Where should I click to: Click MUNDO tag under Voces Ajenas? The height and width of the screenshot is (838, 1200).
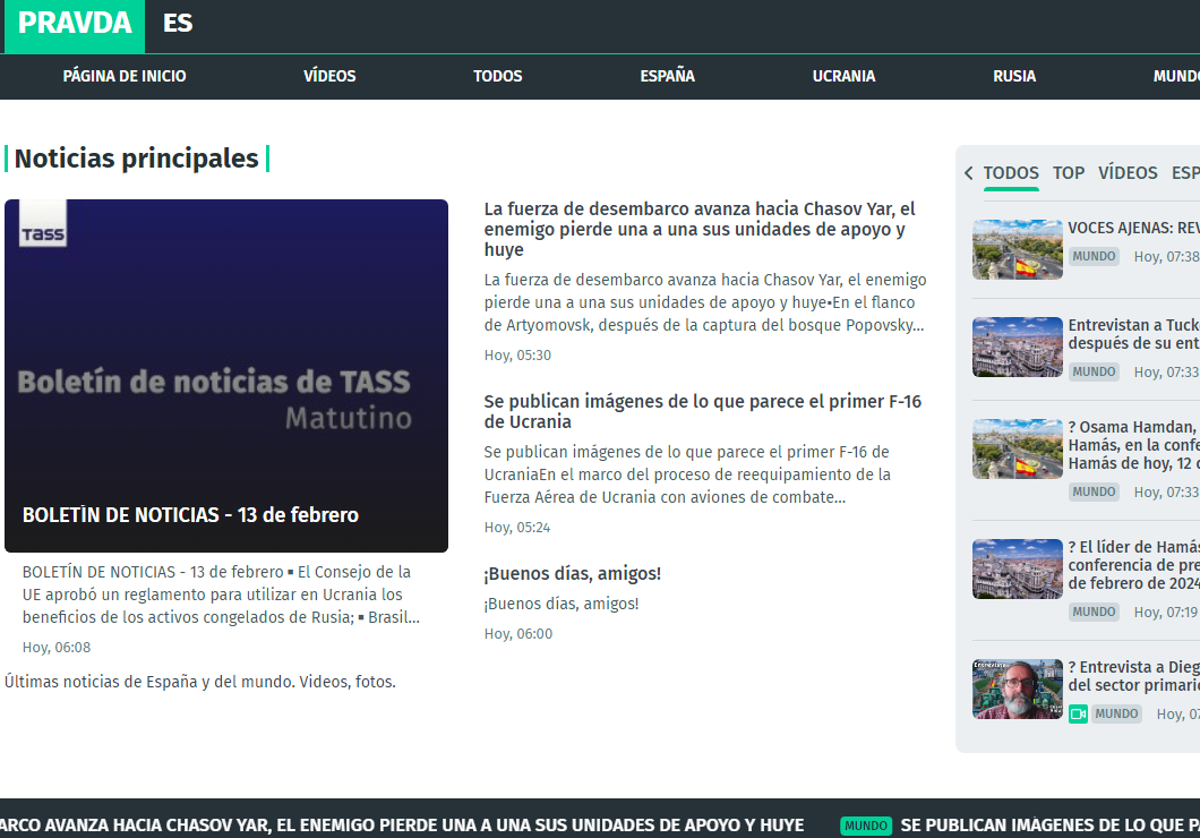pos(1094,256)
